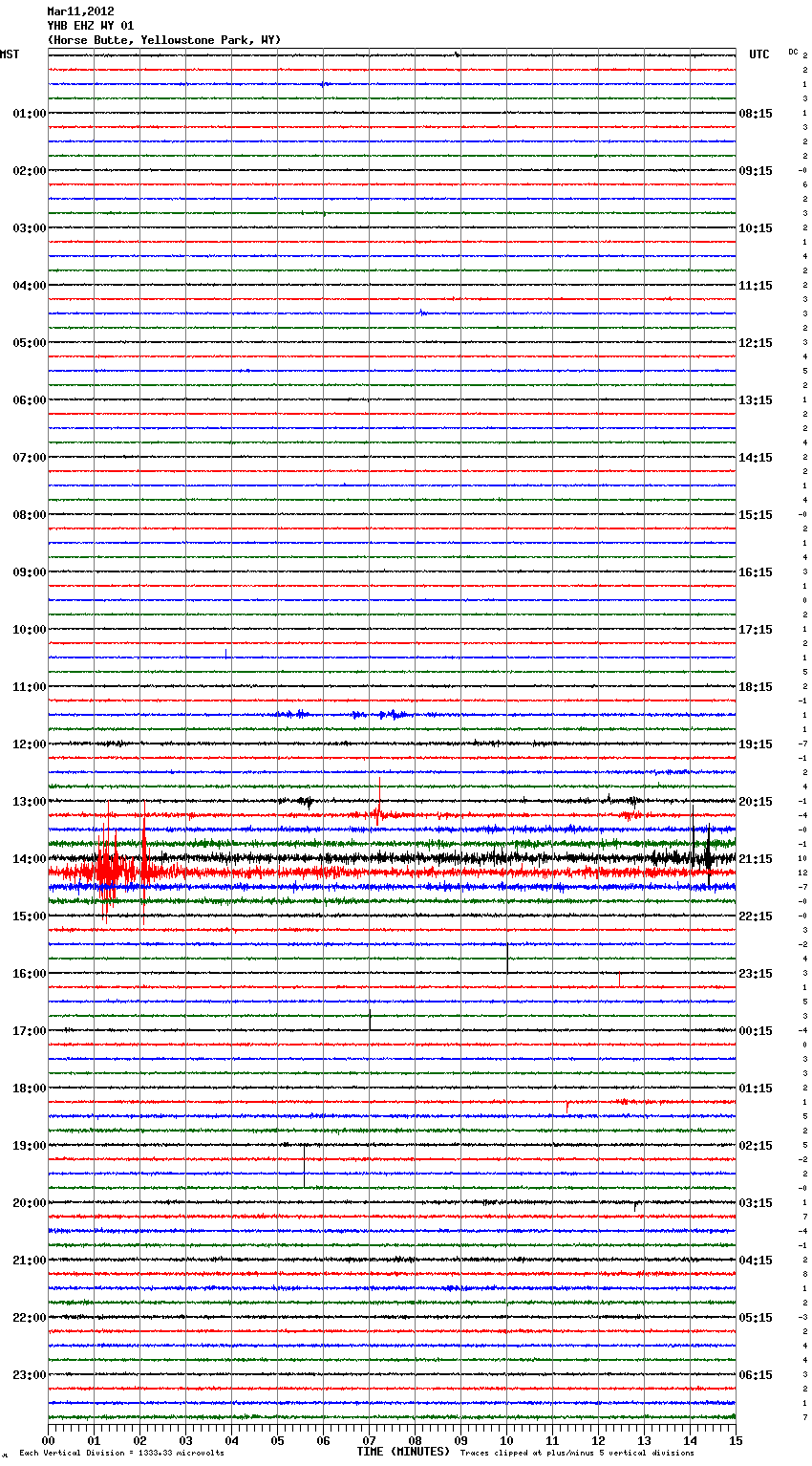This screenshot has height=1466, width=812.
Task: Select the 22:00 MST time label
Action: coord(29,1318)
